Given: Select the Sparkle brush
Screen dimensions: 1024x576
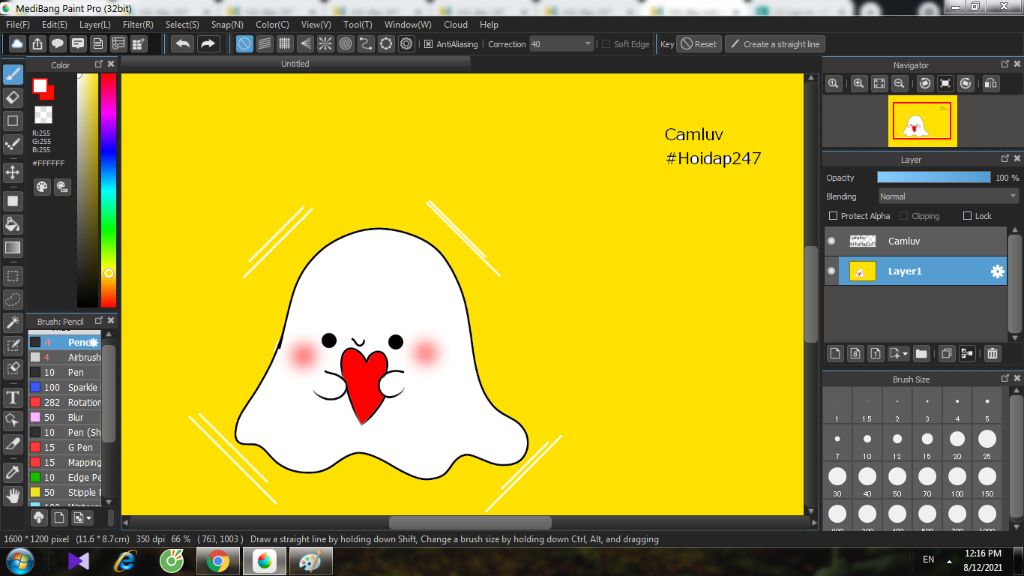Looking at the screenshot, I should click(x=65, y=387).
